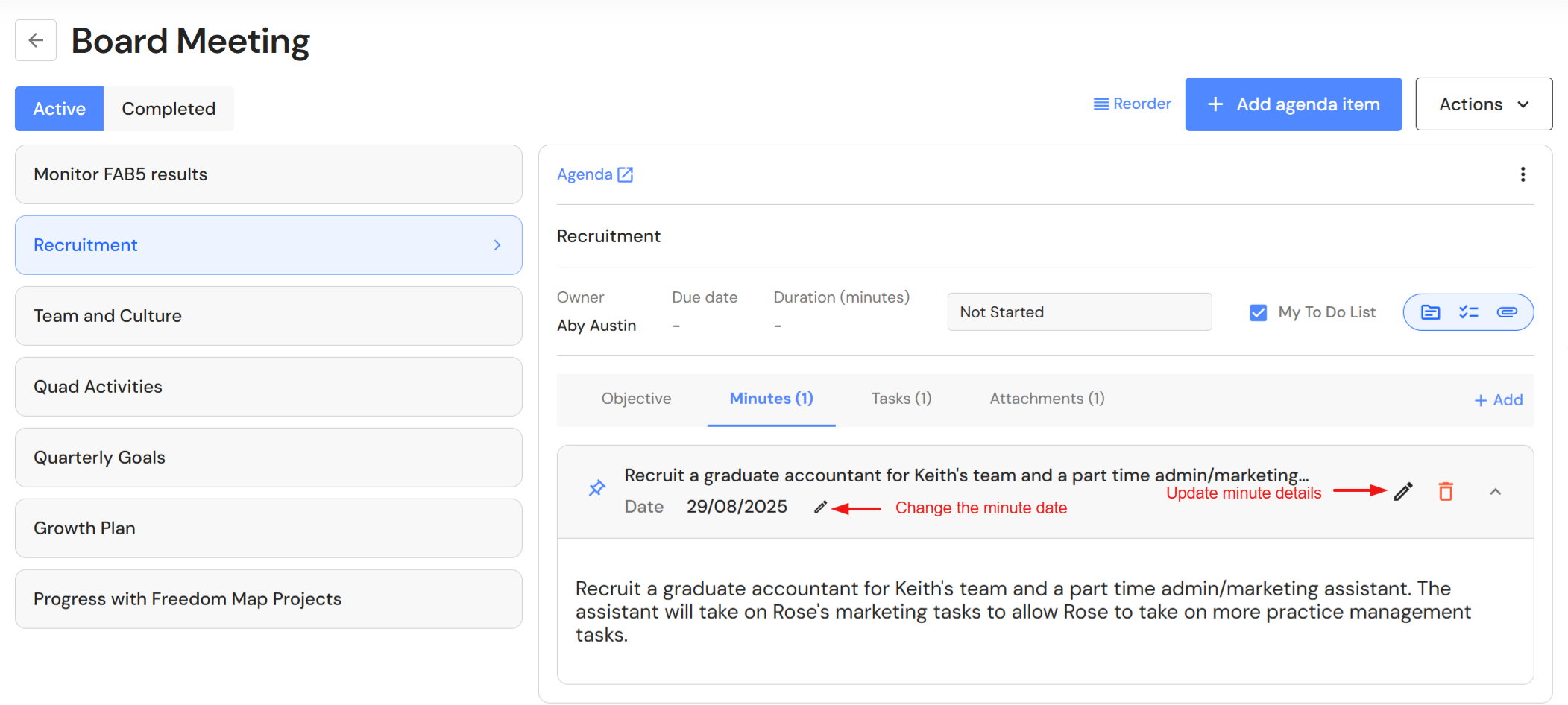Switch to the Completed tab
This screenshot has width=1568, height=705.
tap(169, 109)
